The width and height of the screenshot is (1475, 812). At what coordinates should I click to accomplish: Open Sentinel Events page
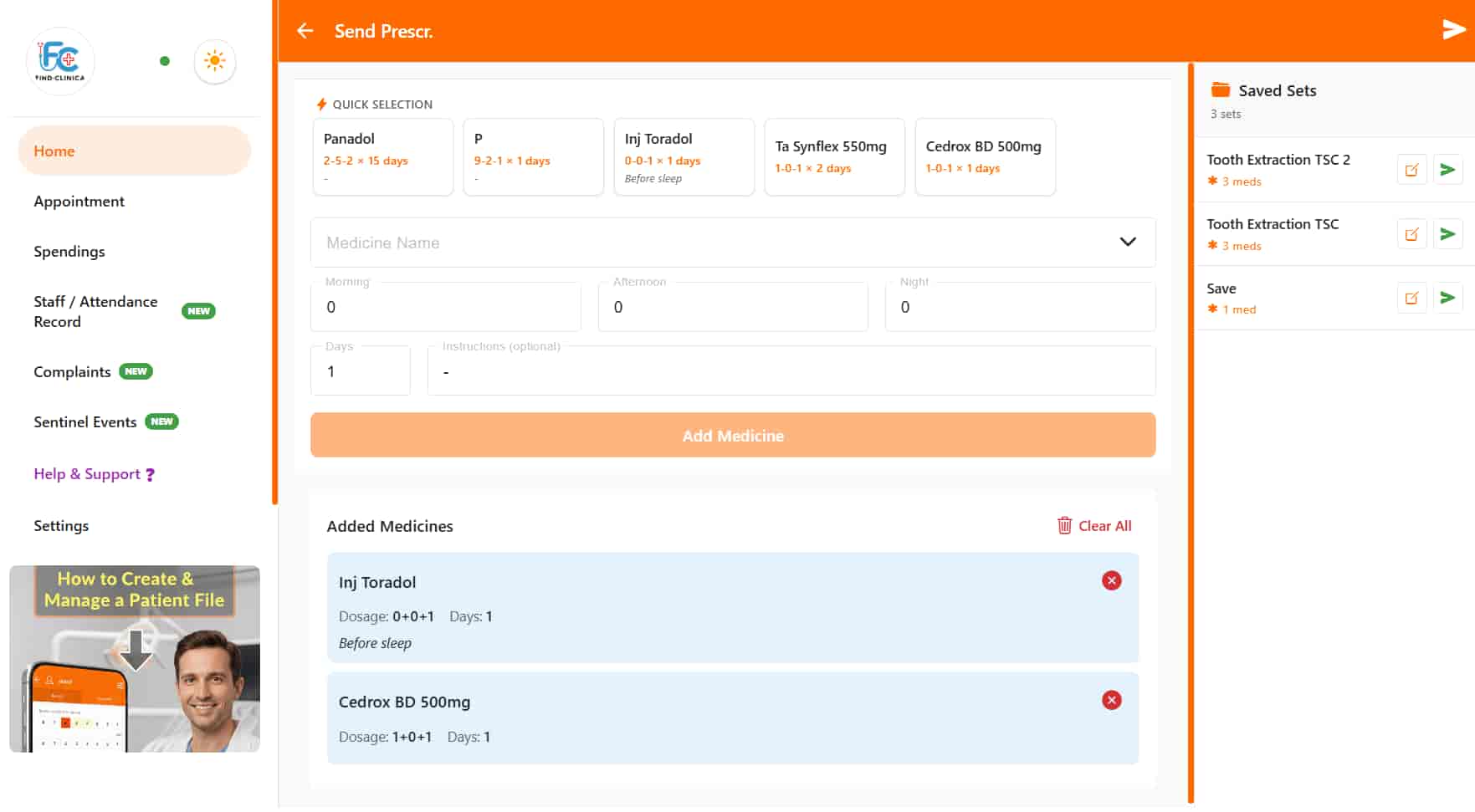point(85,422)
